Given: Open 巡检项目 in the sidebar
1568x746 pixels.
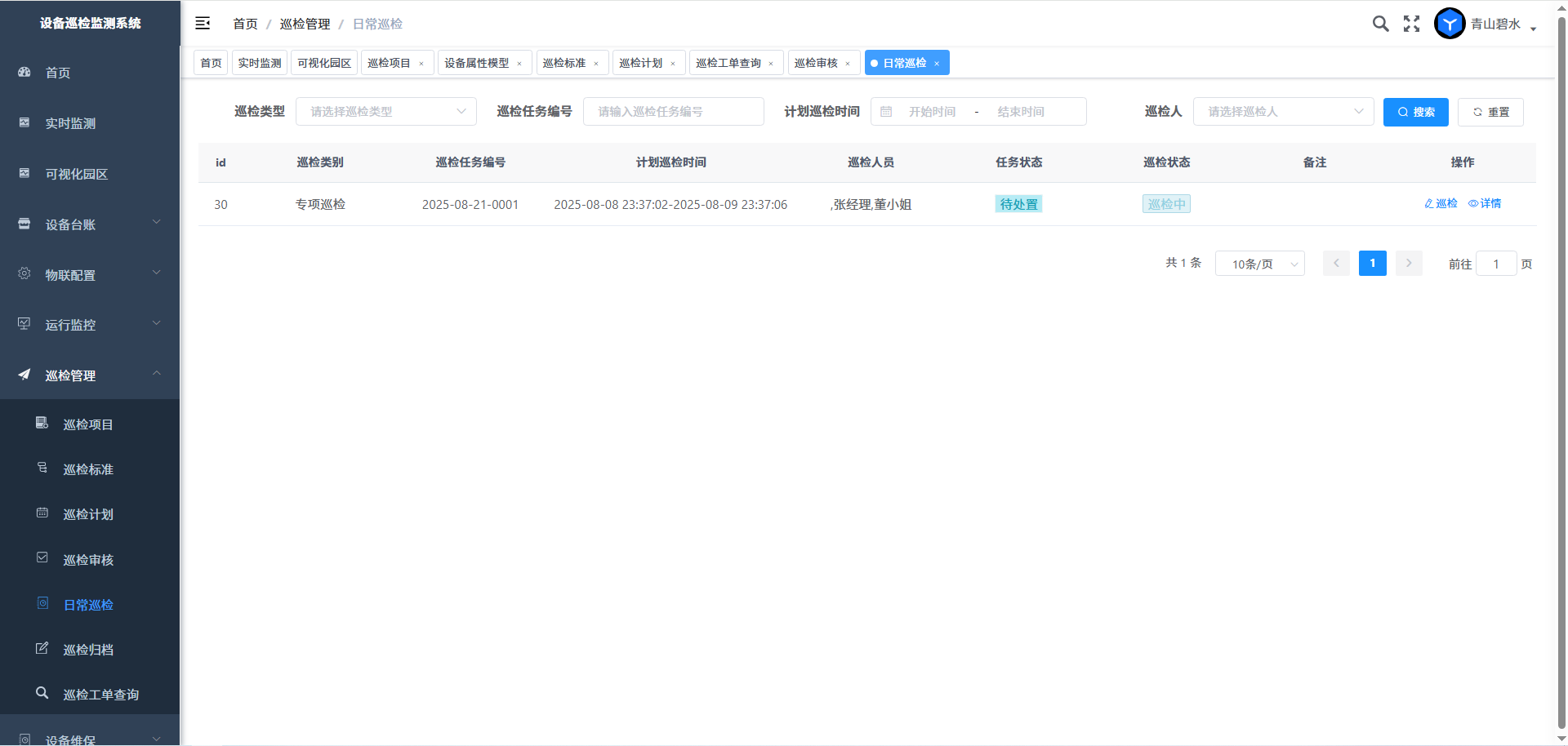Looking at the screenshot, I should coord(88,424).
